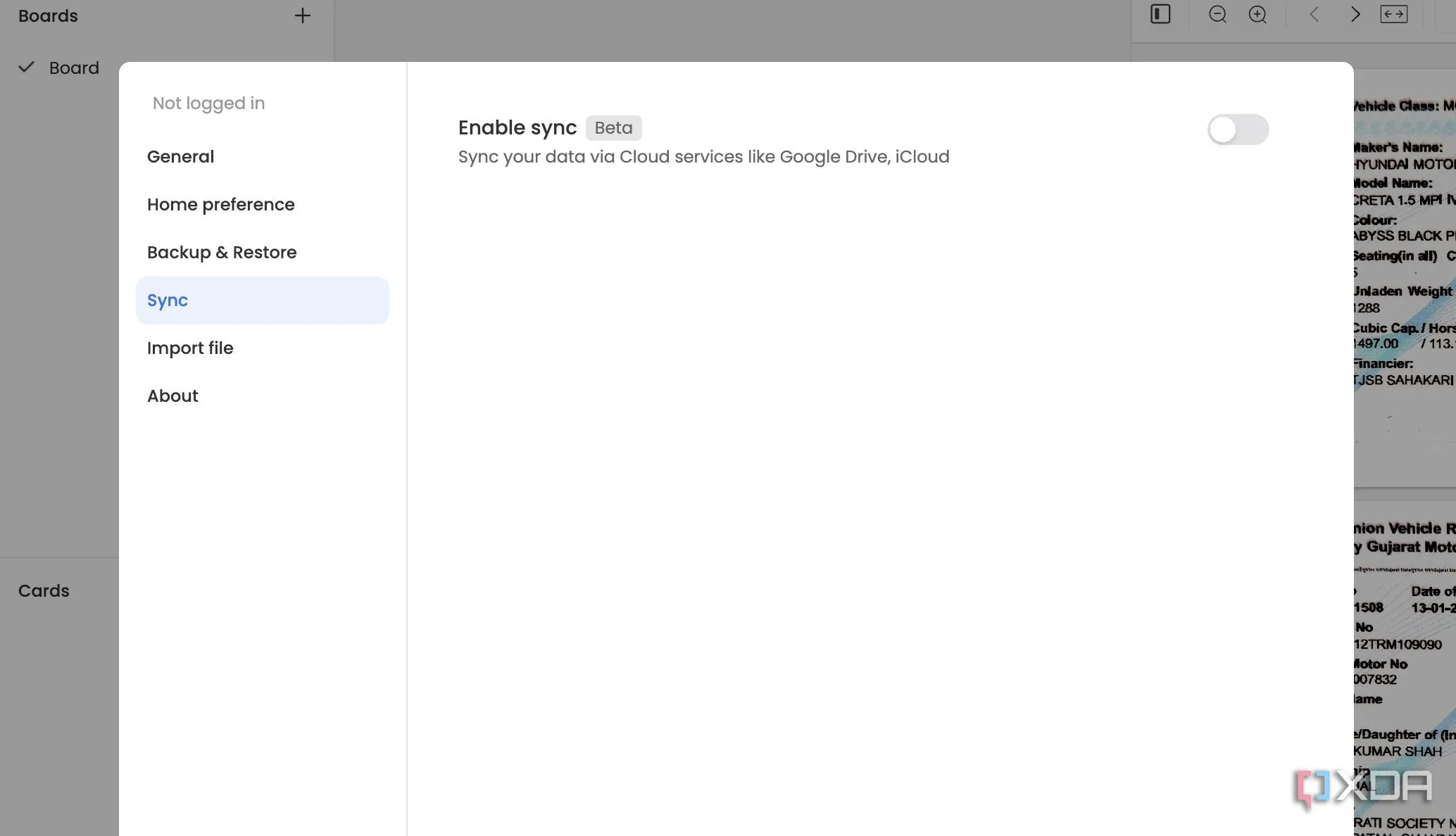Toggle the sidebar panel icon in the toolbar
This screenshot has width=1456, height=836.
point(1160,14)
